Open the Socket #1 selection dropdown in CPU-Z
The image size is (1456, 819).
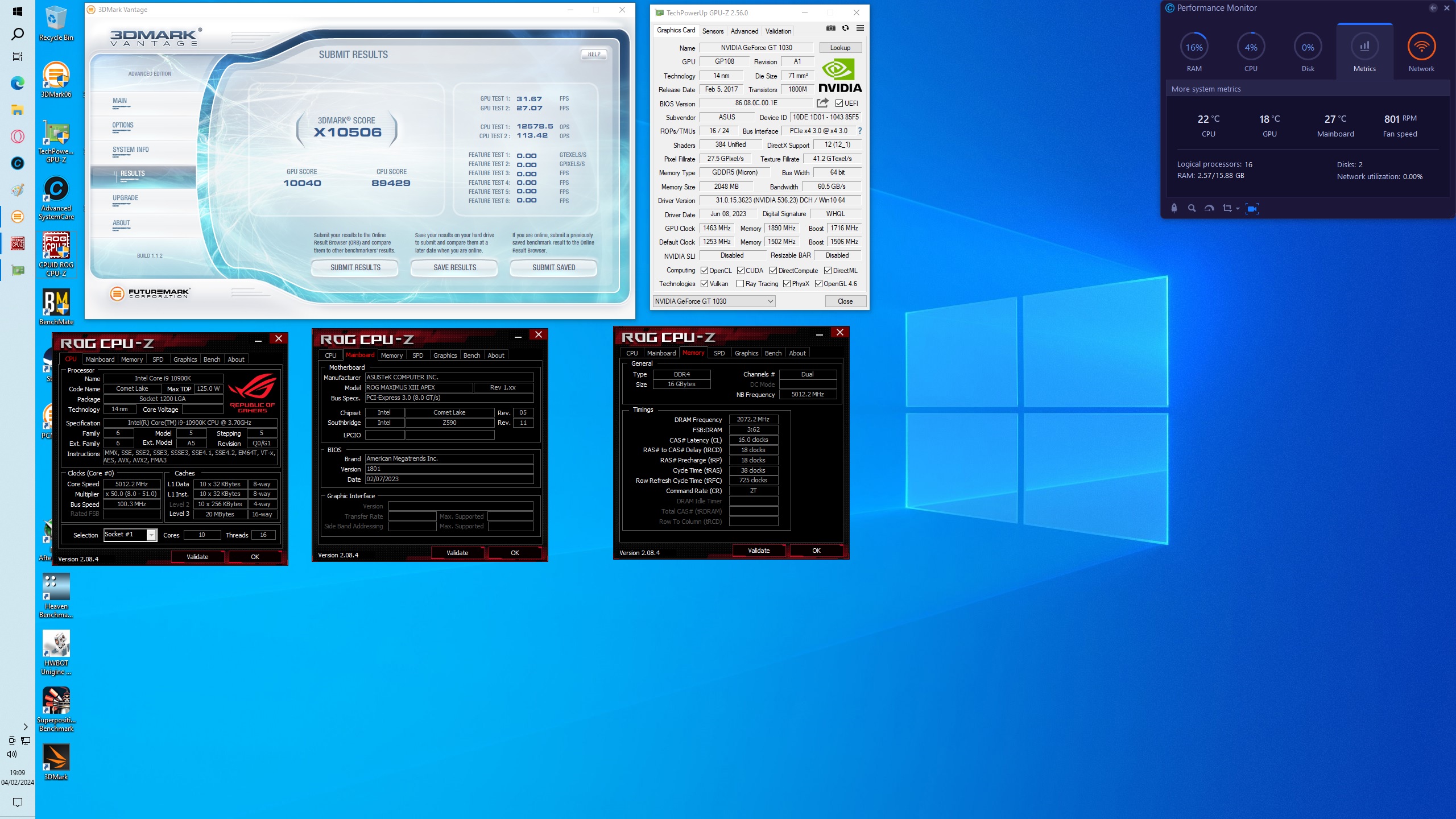(130, 535)
